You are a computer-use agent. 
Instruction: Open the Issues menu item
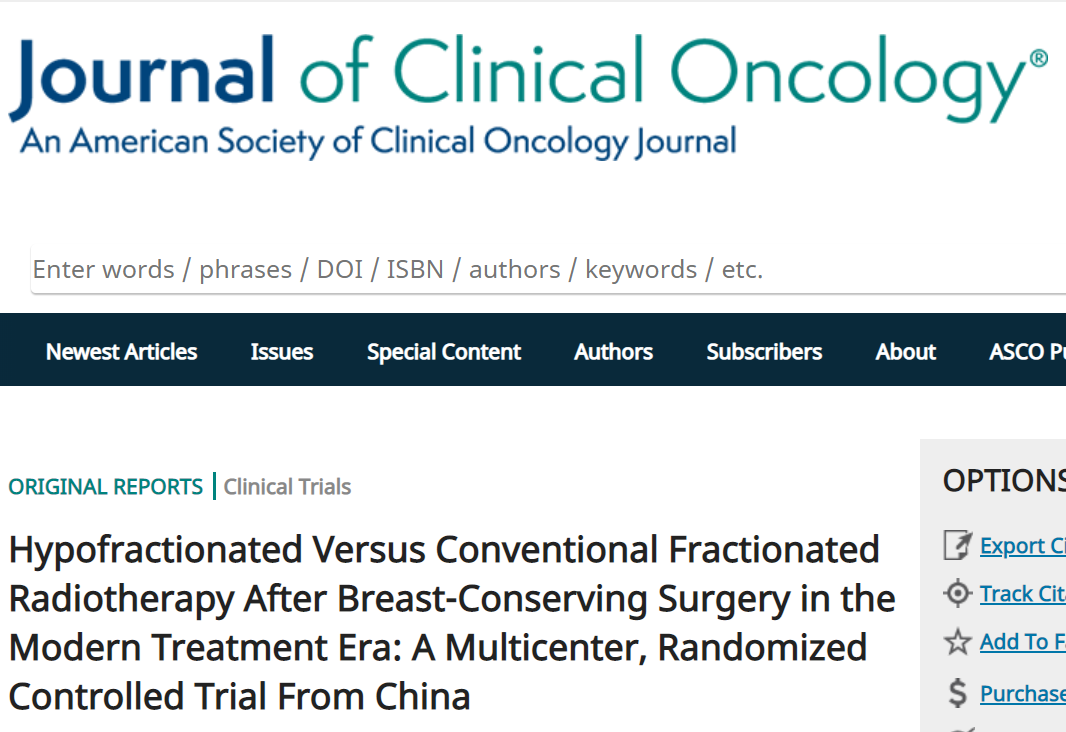[x=282, y=352]
